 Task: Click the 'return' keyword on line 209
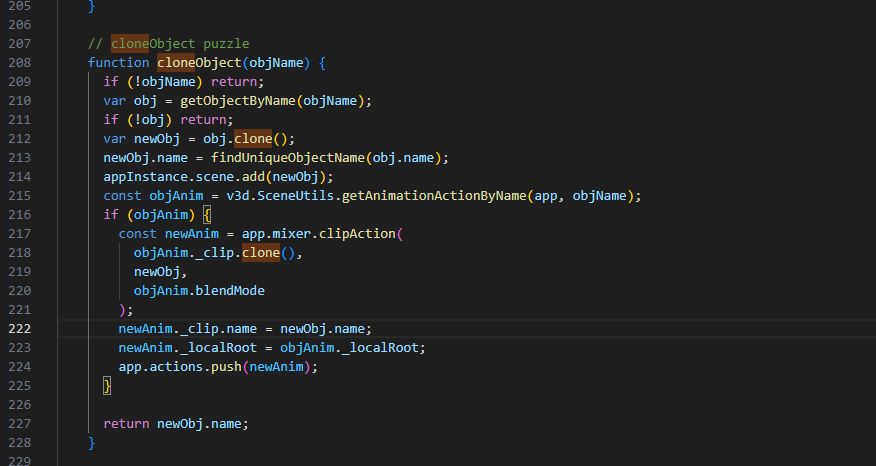234,82
